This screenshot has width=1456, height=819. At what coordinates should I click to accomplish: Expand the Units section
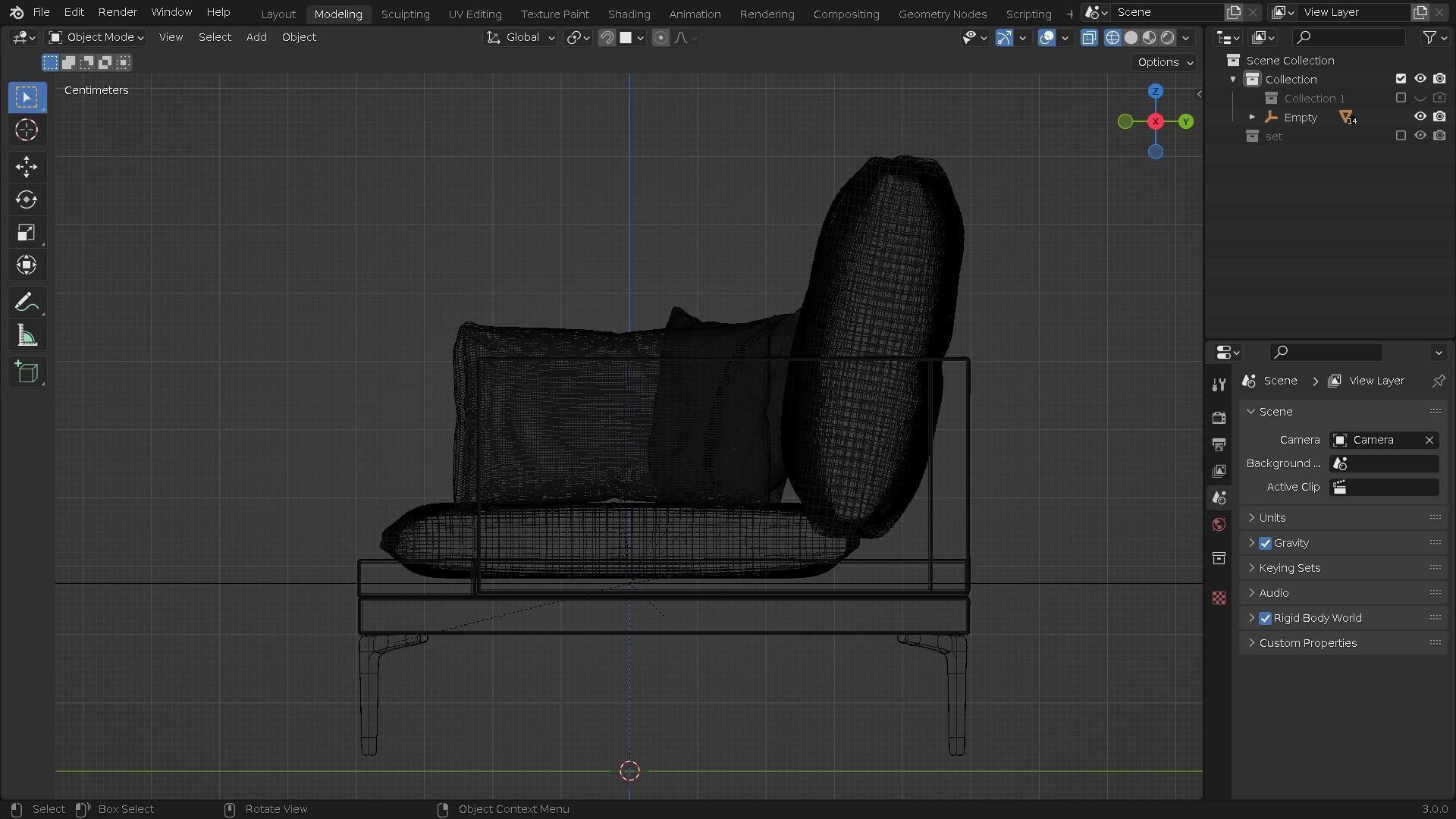[1252, 517]
